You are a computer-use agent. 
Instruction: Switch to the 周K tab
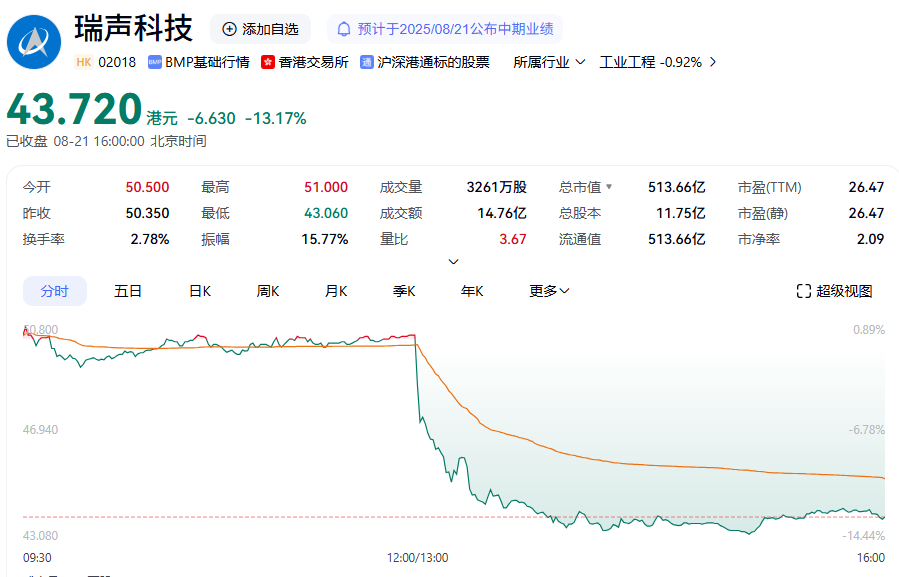[x=268, y=291]
